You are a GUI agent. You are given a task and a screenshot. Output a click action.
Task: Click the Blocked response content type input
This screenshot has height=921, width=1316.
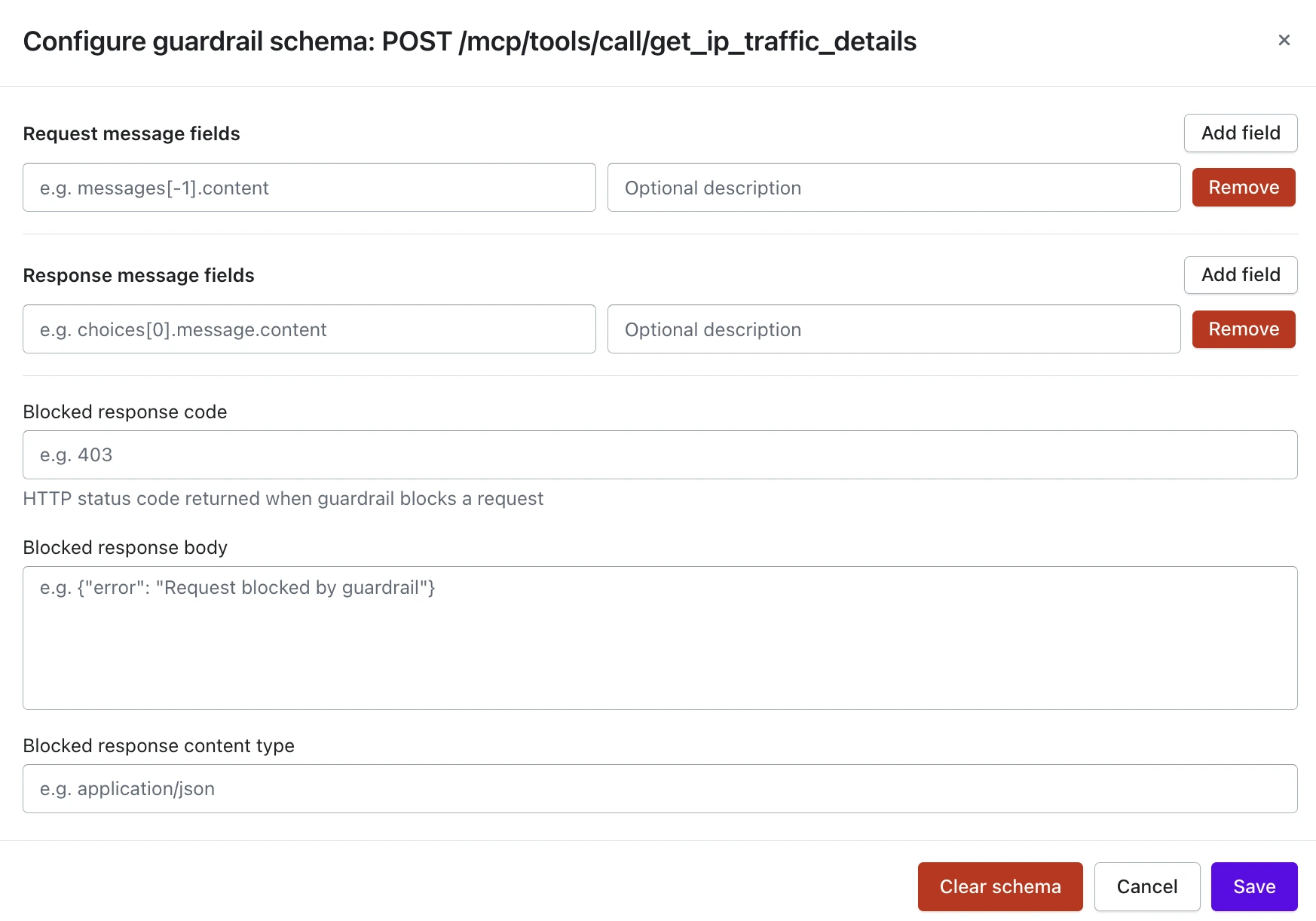[660, 789]
